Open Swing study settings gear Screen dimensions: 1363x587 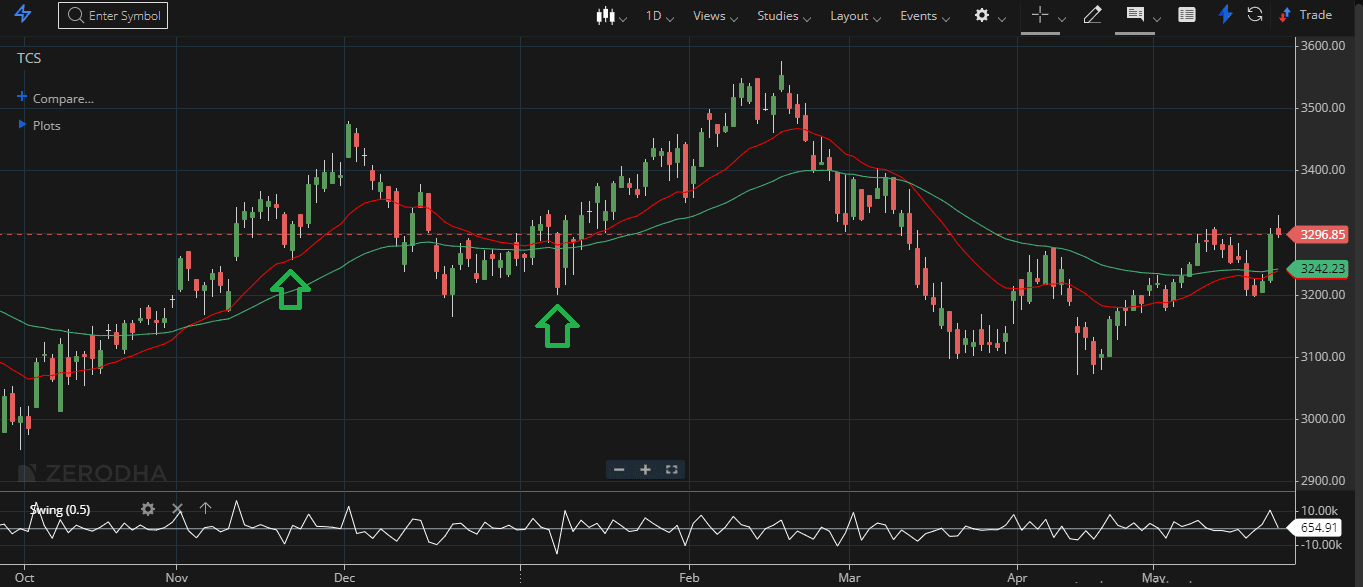(x=147, y=509)
